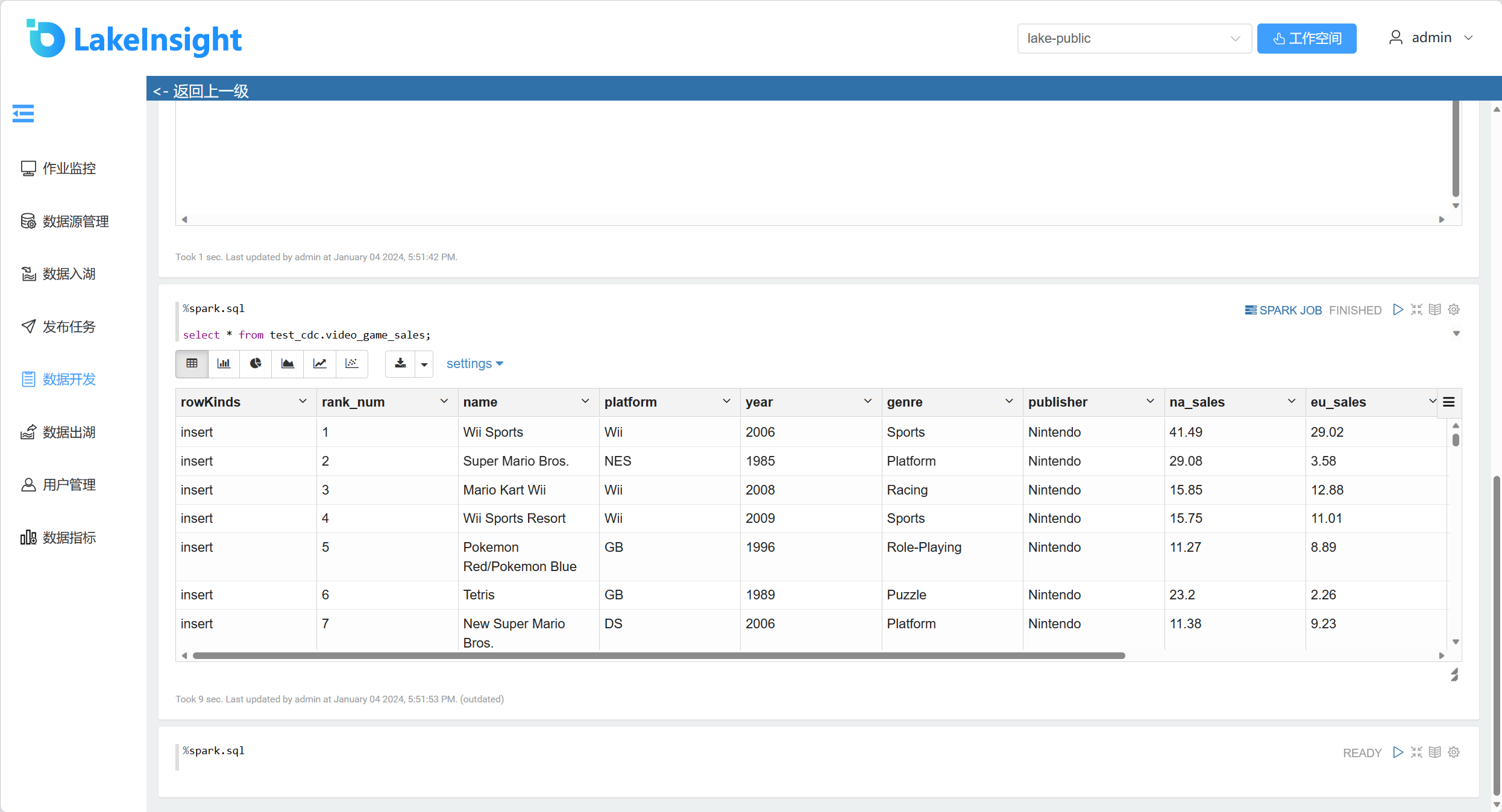Open name column menu
1502x812 pixels.
point(585,401)
